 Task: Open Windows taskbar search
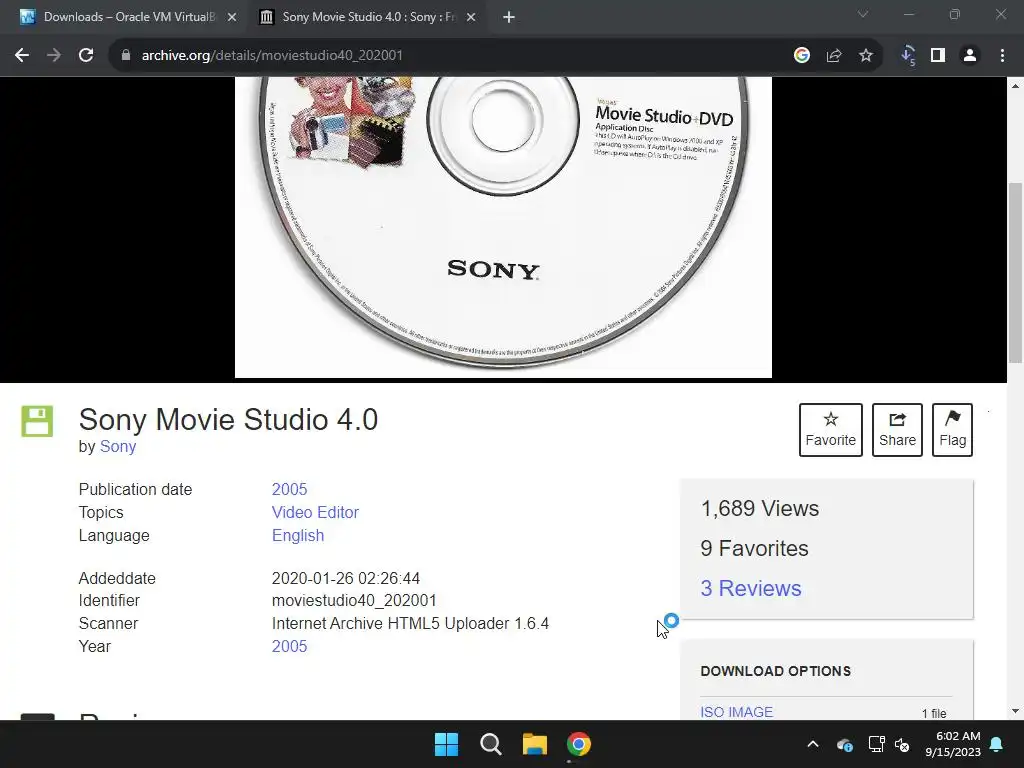pyautogui.click(x=490, y=744)
